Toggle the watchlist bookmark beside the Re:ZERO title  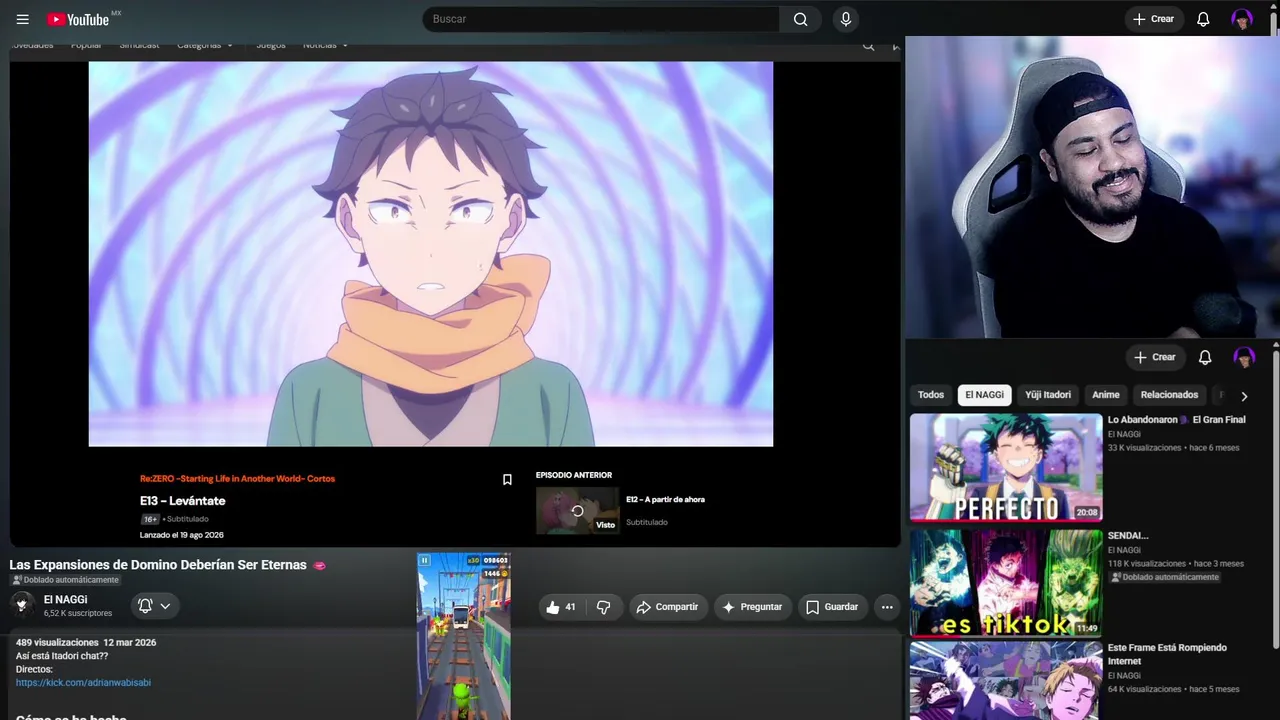(x=507, y=480)
